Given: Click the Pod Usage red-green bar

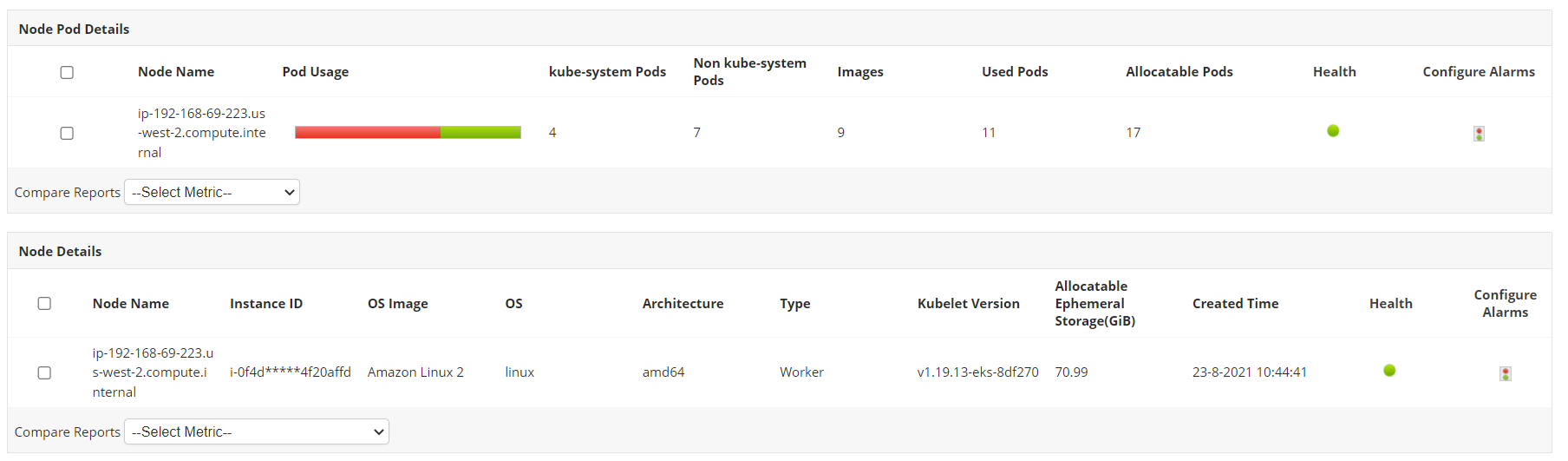Looking at the screenshot, I should click(x=408, y=132).
